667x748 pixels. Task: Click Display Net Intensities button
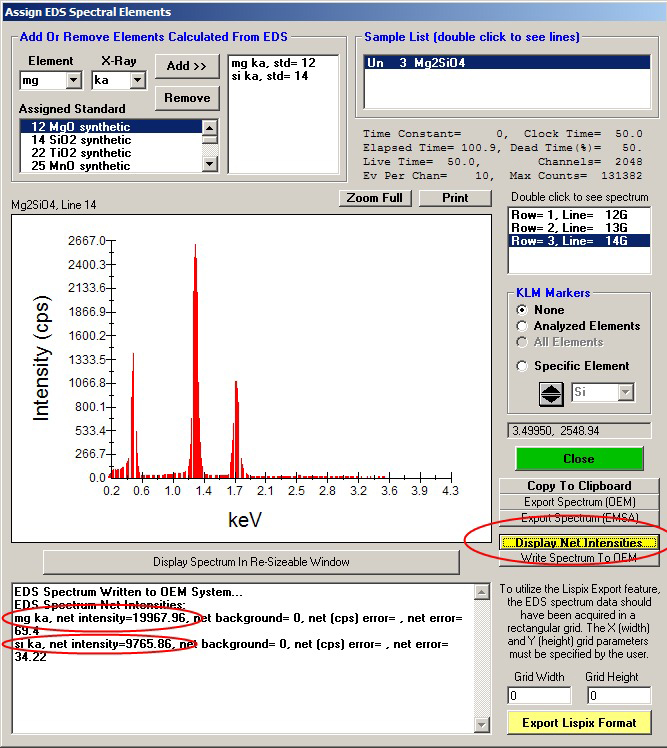579,542
